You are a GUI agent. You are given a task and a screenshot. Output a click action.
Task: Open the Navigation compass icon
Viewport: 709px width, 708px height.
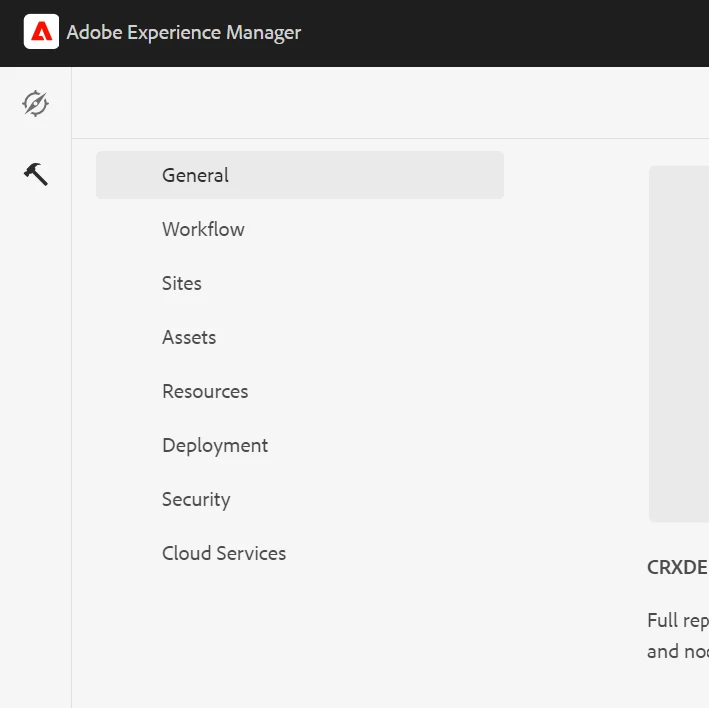point(36,103)
